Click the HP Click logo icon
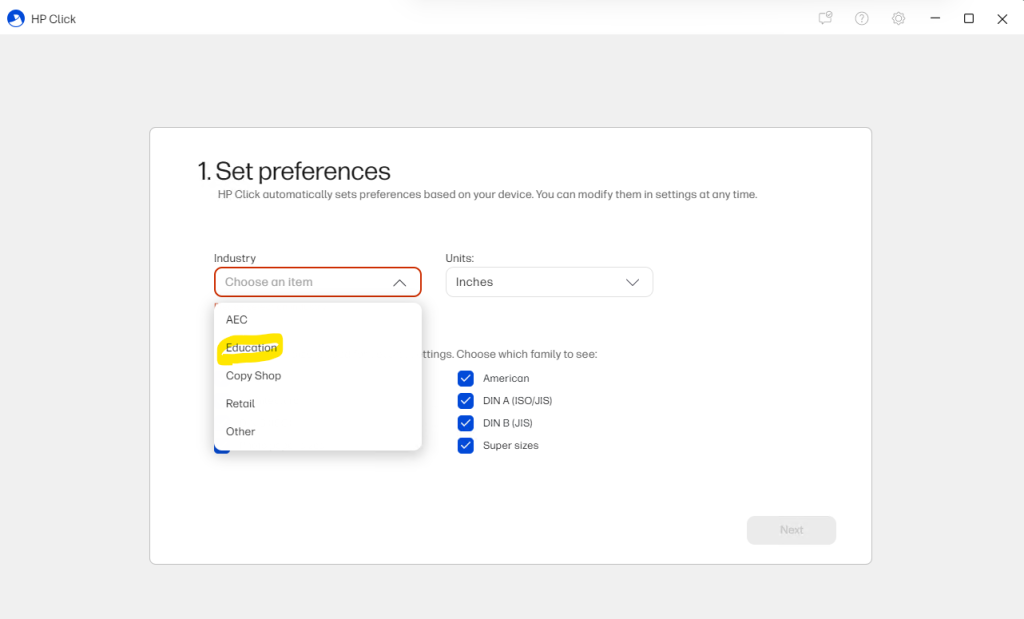Viewport: 1024px width, 619px height. click(x=16, y=18)
